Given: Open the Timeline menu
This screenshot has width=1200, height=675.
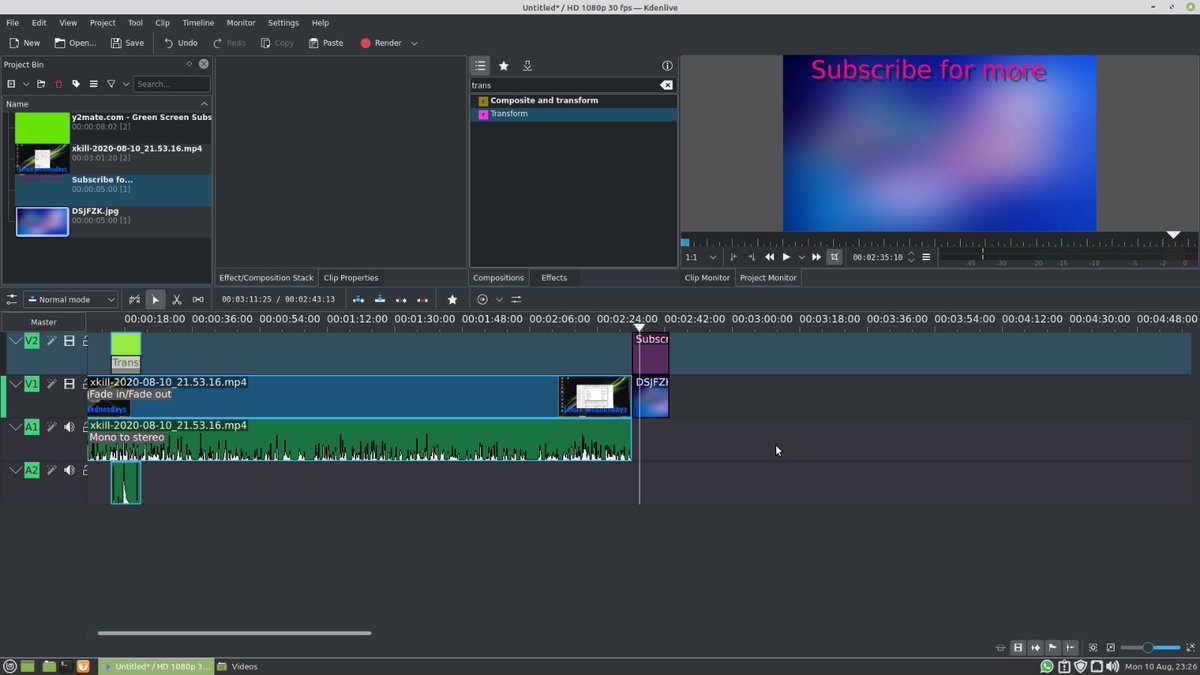Looking at the screenshot, I should [x=198, y=22].
